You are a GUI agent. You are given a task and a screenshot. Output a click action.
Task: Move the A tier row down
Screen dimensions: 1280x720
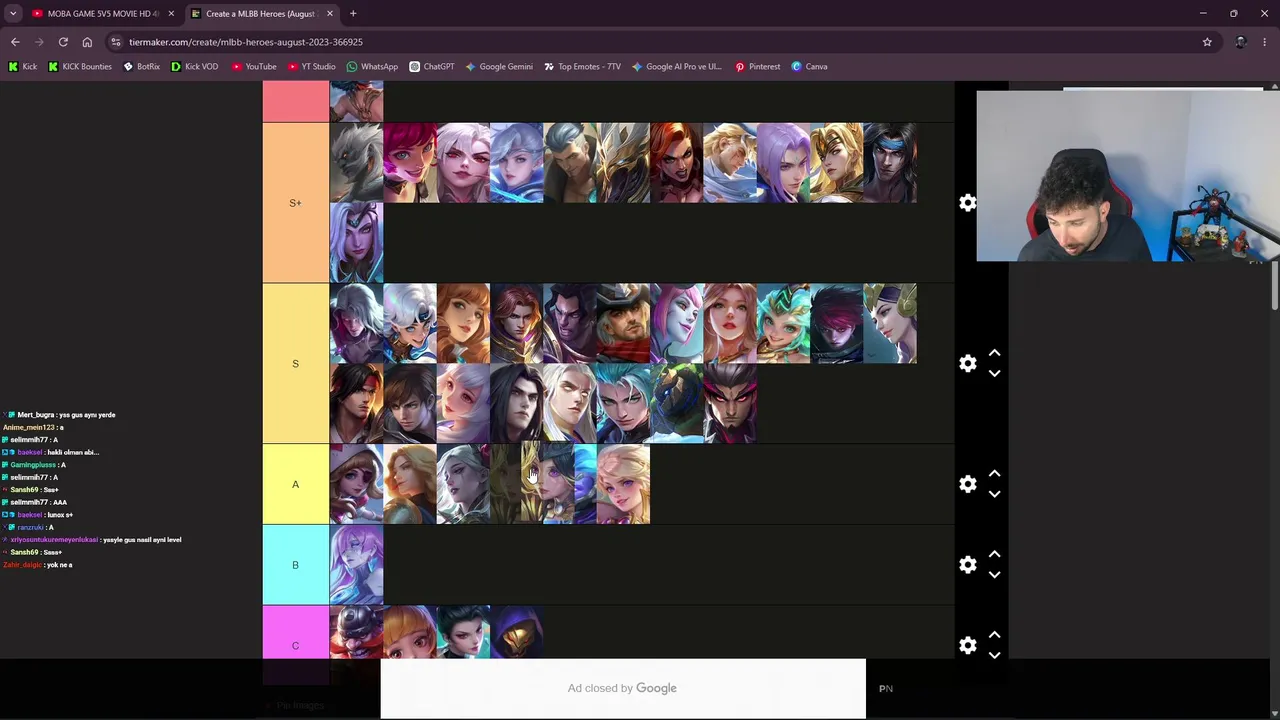click(994, 494)
